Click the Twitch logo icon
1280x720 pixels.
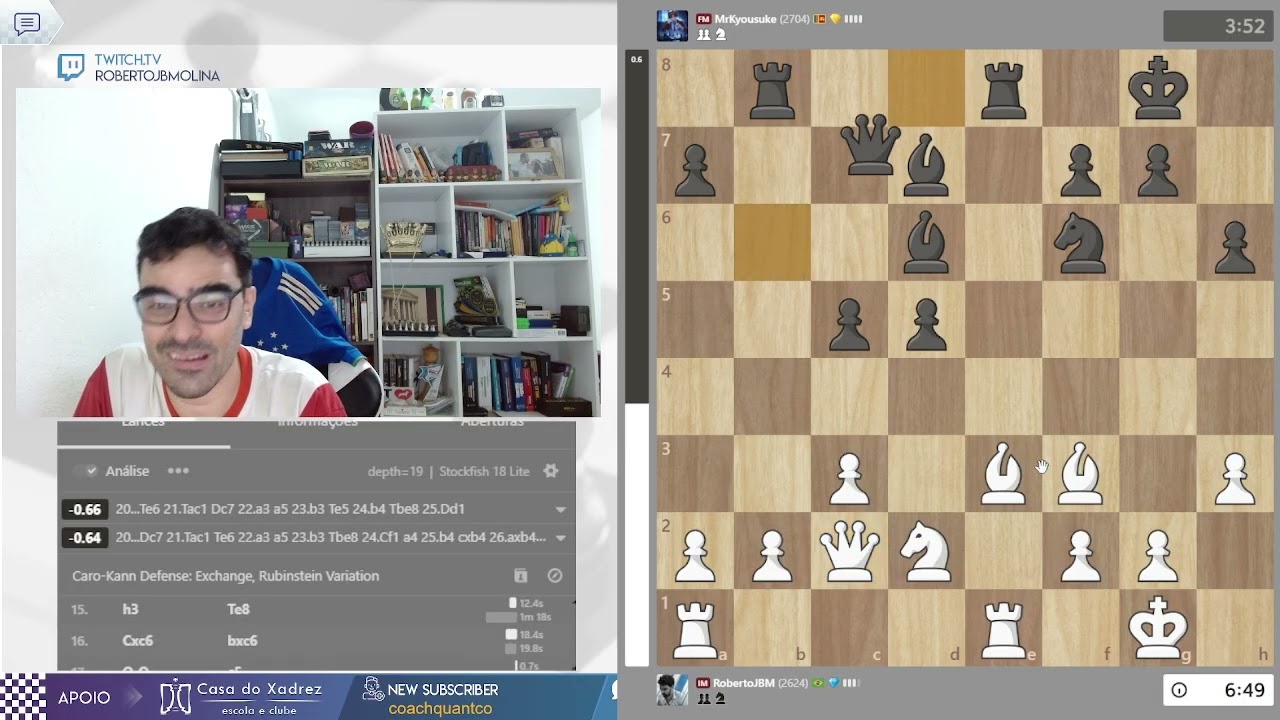tap(71, 67)
